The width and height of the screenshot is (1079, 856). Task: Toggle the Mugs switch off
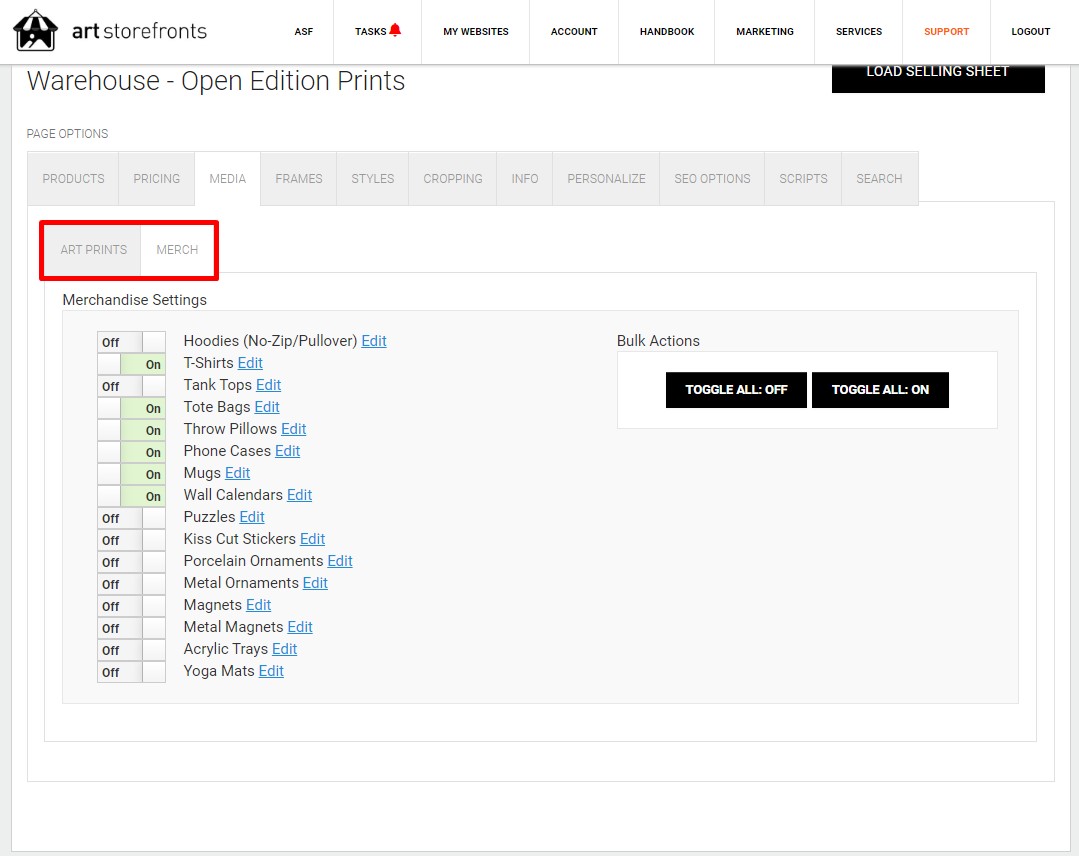131,474
